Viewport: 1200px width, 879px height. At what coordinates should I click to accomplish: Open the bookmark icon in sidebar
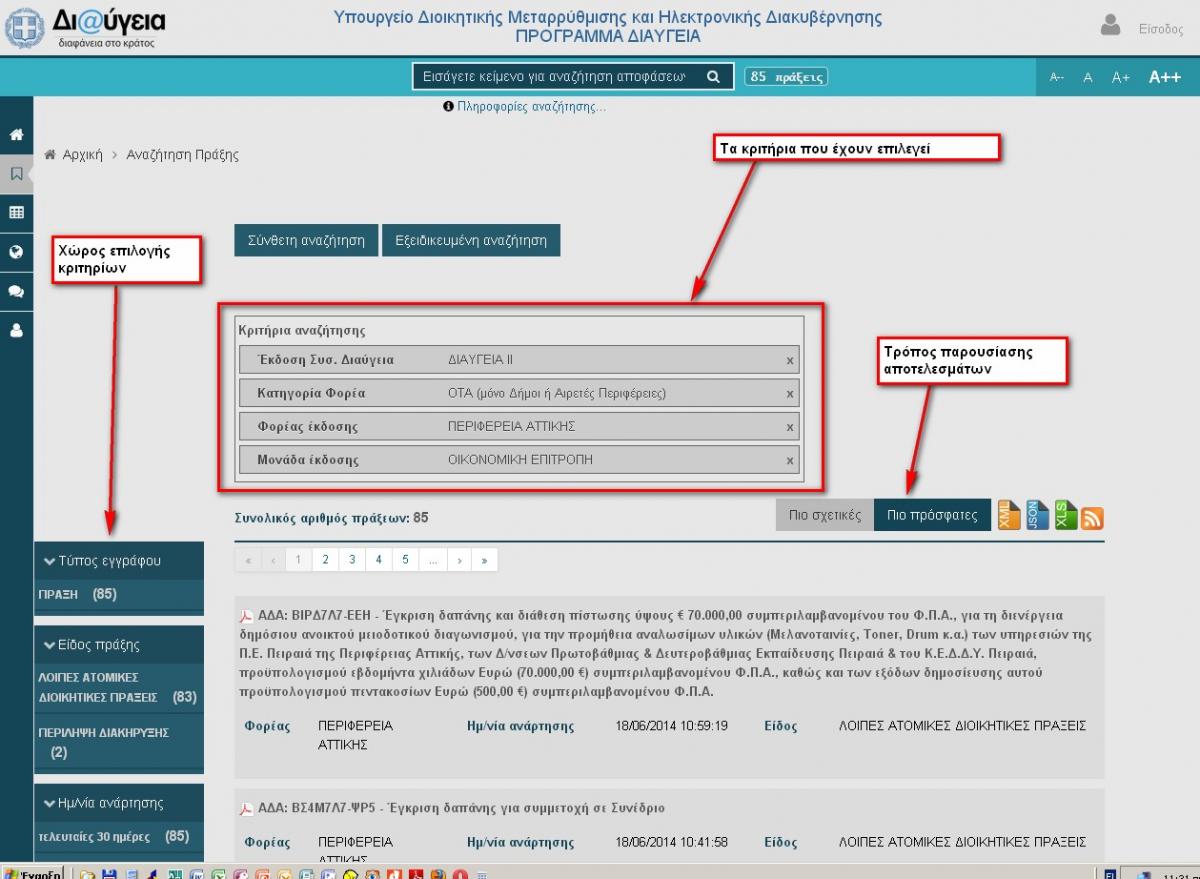click(x=16, y=174)
